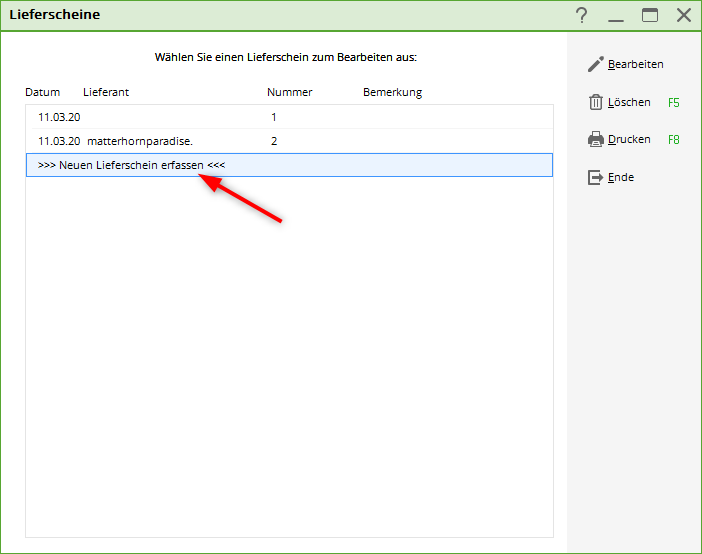Click the green F8 shortcut label
This screenshot has height=554, width=702.
click(x=674, y=140)
